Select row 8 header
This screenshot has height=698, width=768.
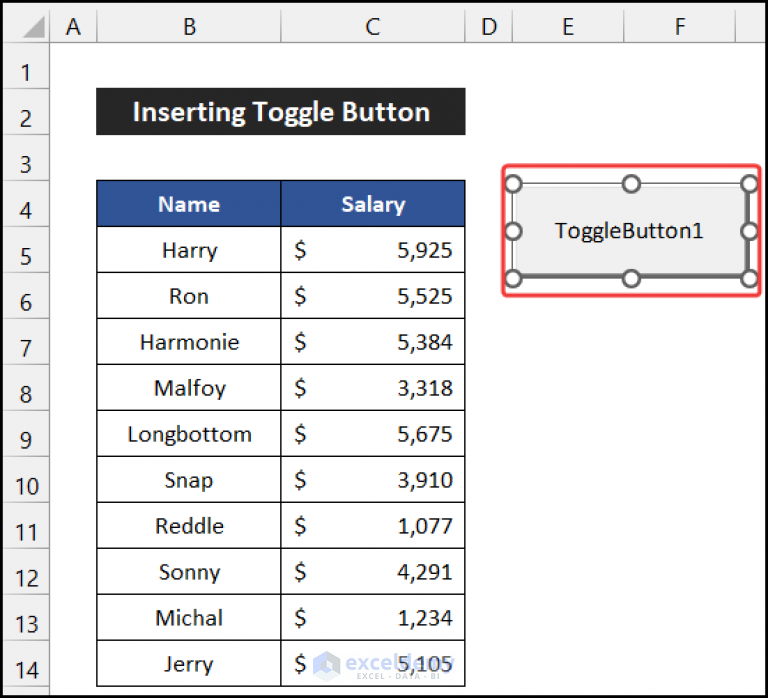tap(26, 387)
